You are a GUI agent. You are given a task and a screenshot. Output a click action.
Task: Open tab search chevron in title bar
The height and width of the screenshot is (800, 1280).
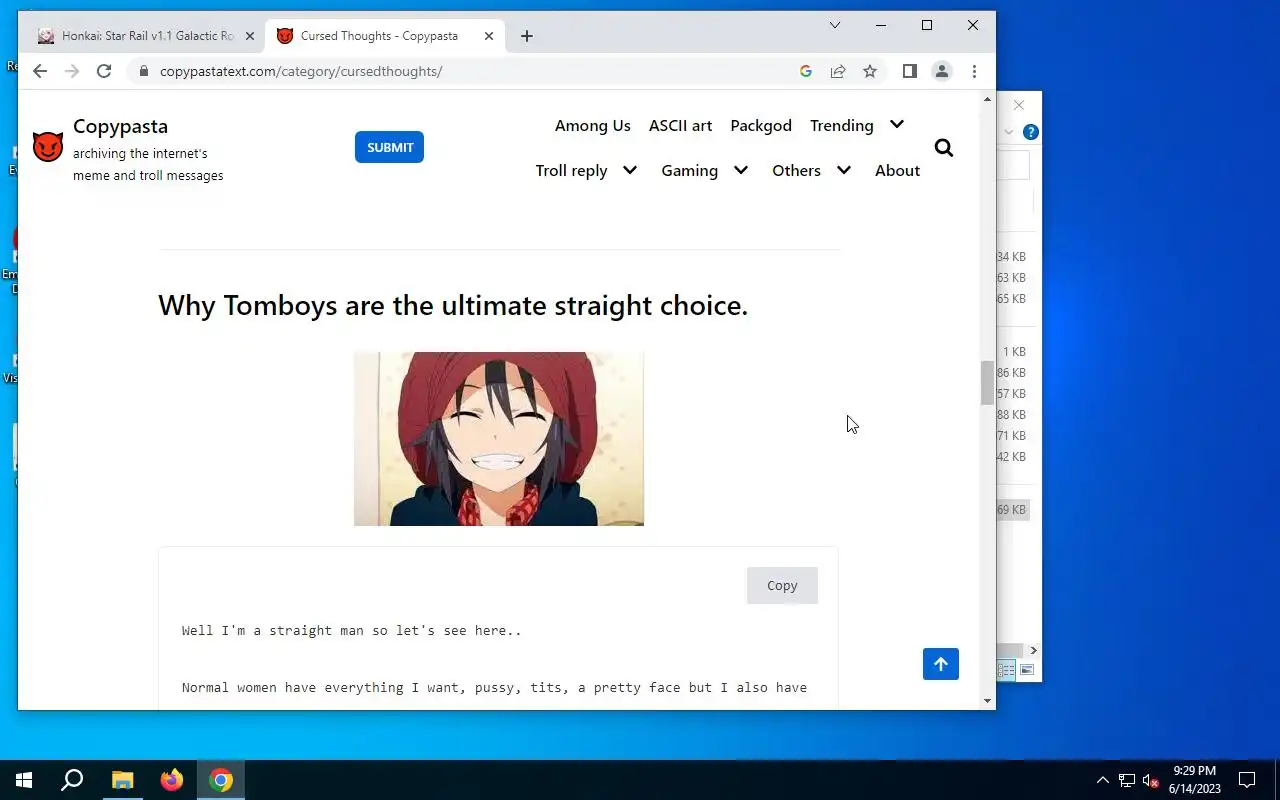click(835, 25)
